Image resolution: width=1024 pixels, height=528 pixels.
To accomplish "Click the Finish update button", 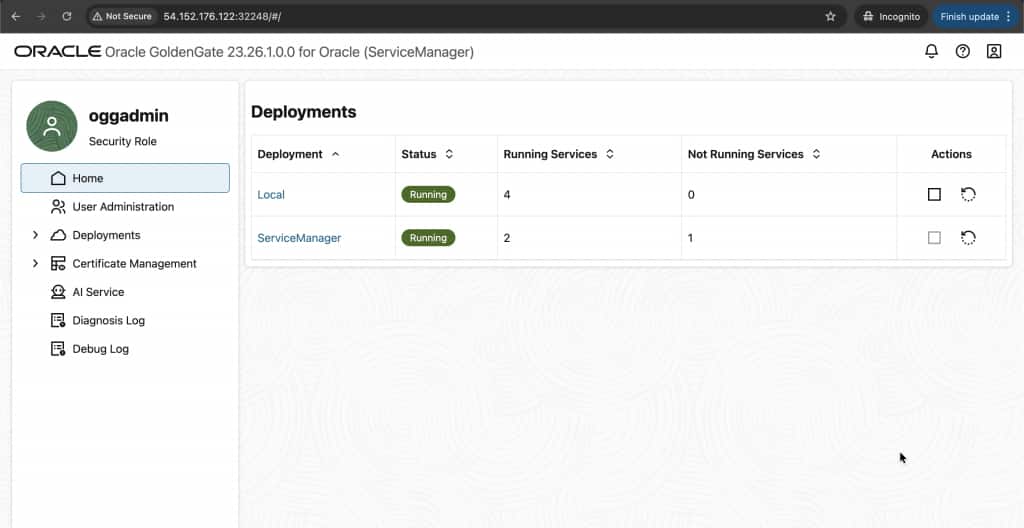I will coord(976,16).
